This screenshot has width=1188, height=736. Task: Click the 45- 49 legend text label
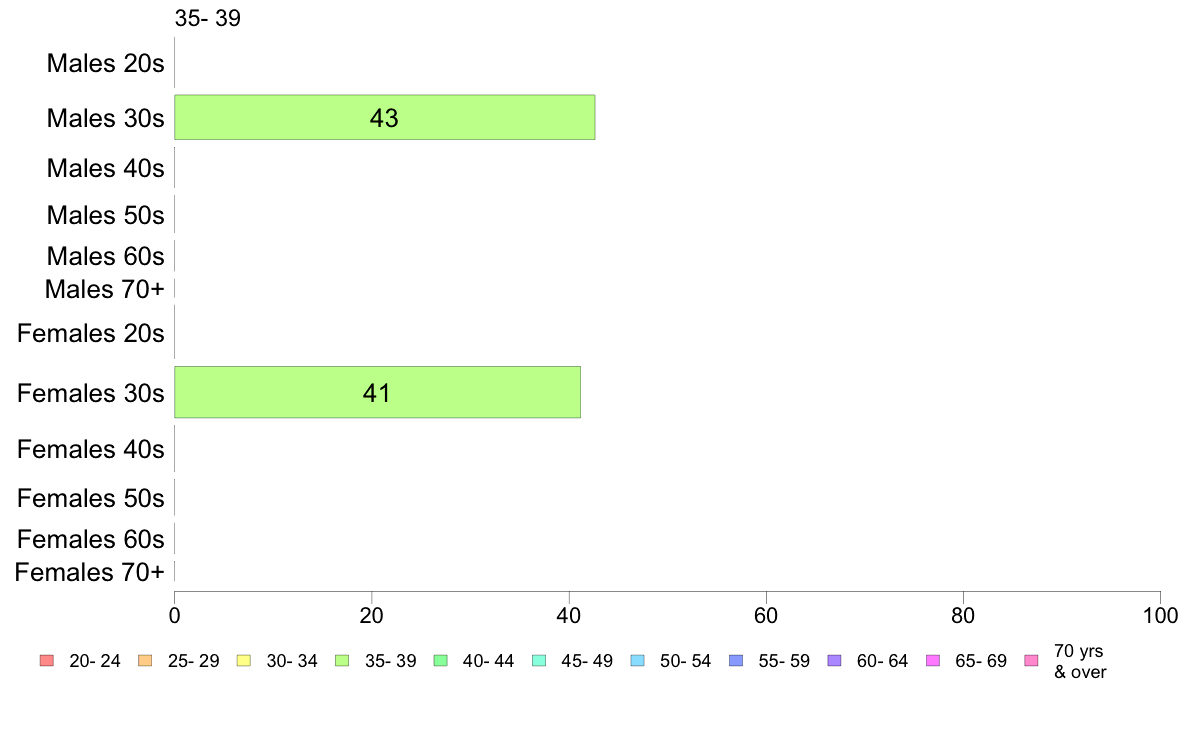point(587,661)
